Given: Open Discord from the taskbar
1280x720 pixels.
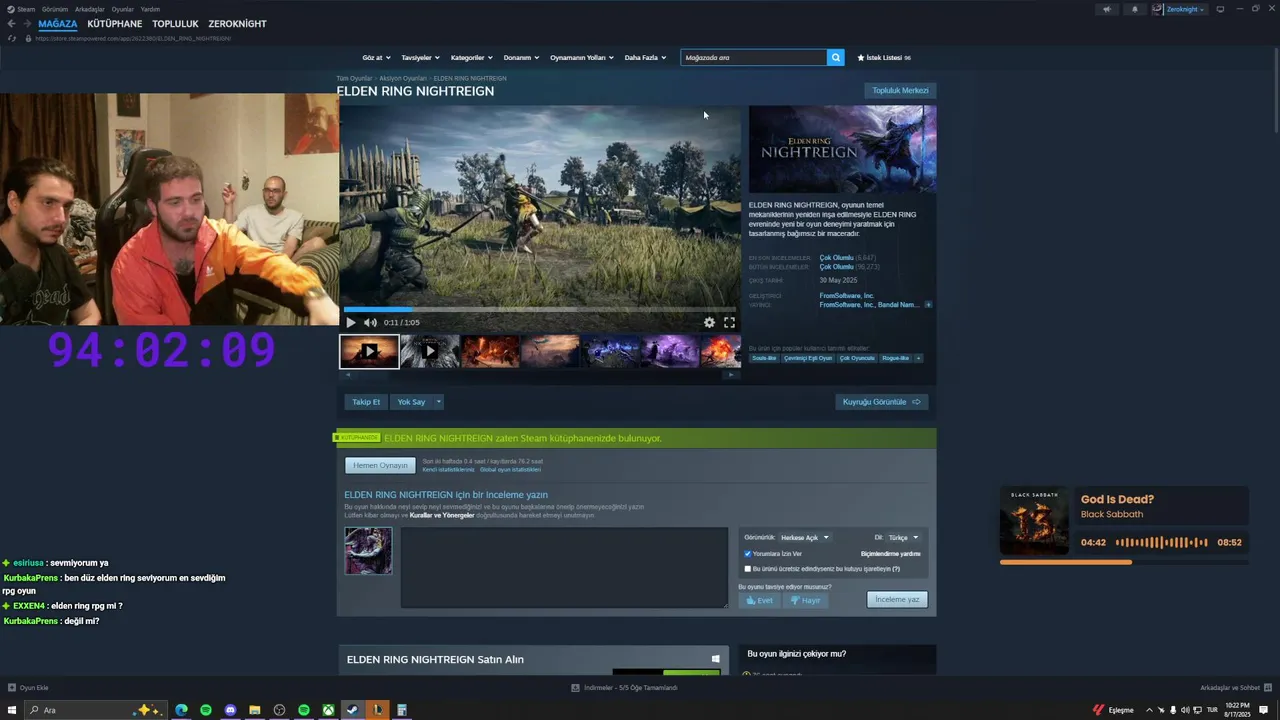Looking at the screenshot, I should 230,710.
